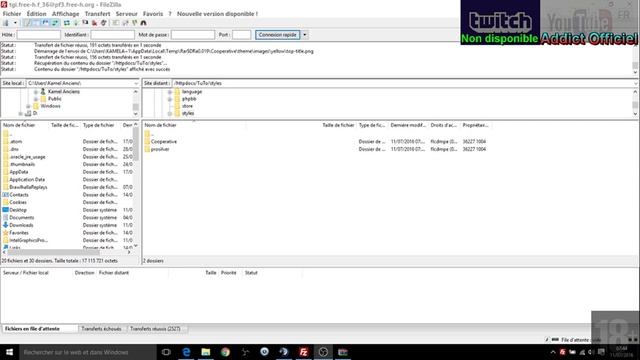Click the process queue toolbar icon

(x=76, y=23)
